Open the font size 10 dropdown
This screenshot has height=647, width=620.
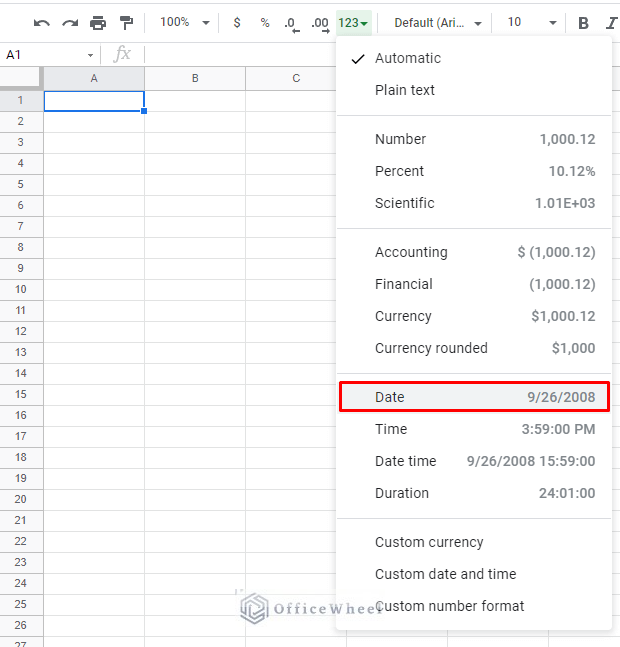click(x=532, y=22)
